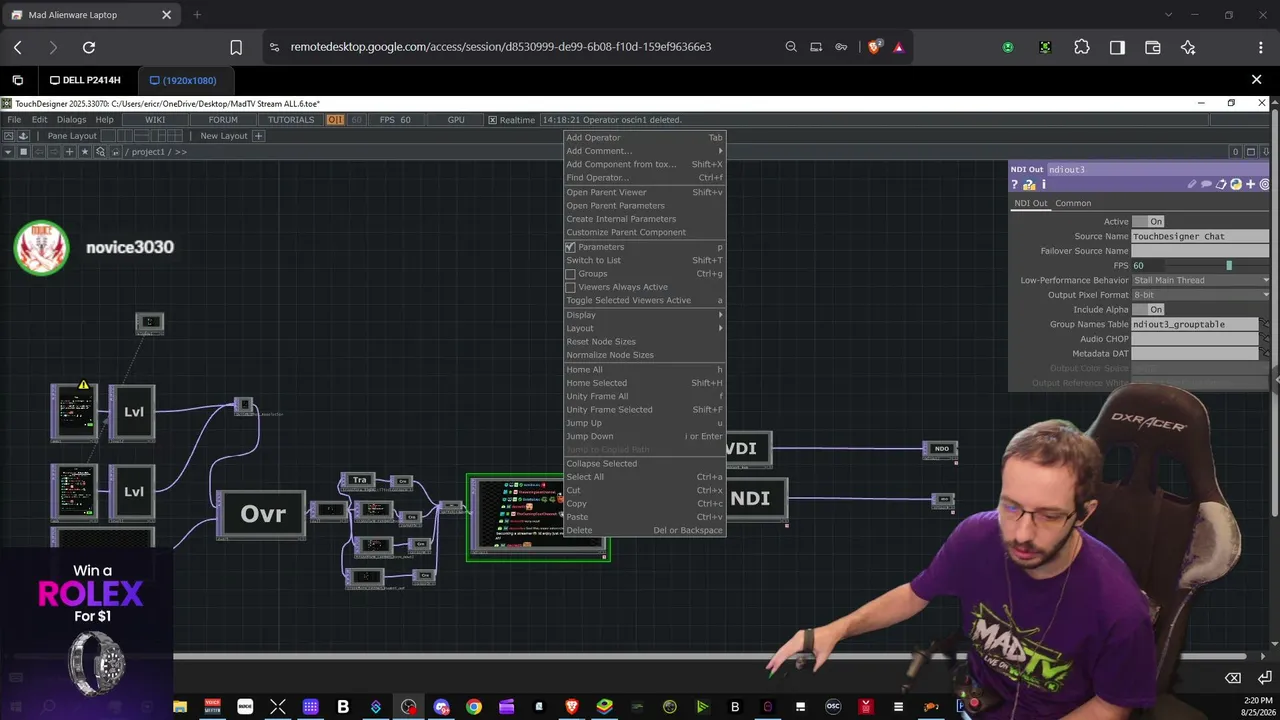Viewport: 1280px width, 720px height.
Task: Click the TUTORIALS button
Action: [291, 120]
